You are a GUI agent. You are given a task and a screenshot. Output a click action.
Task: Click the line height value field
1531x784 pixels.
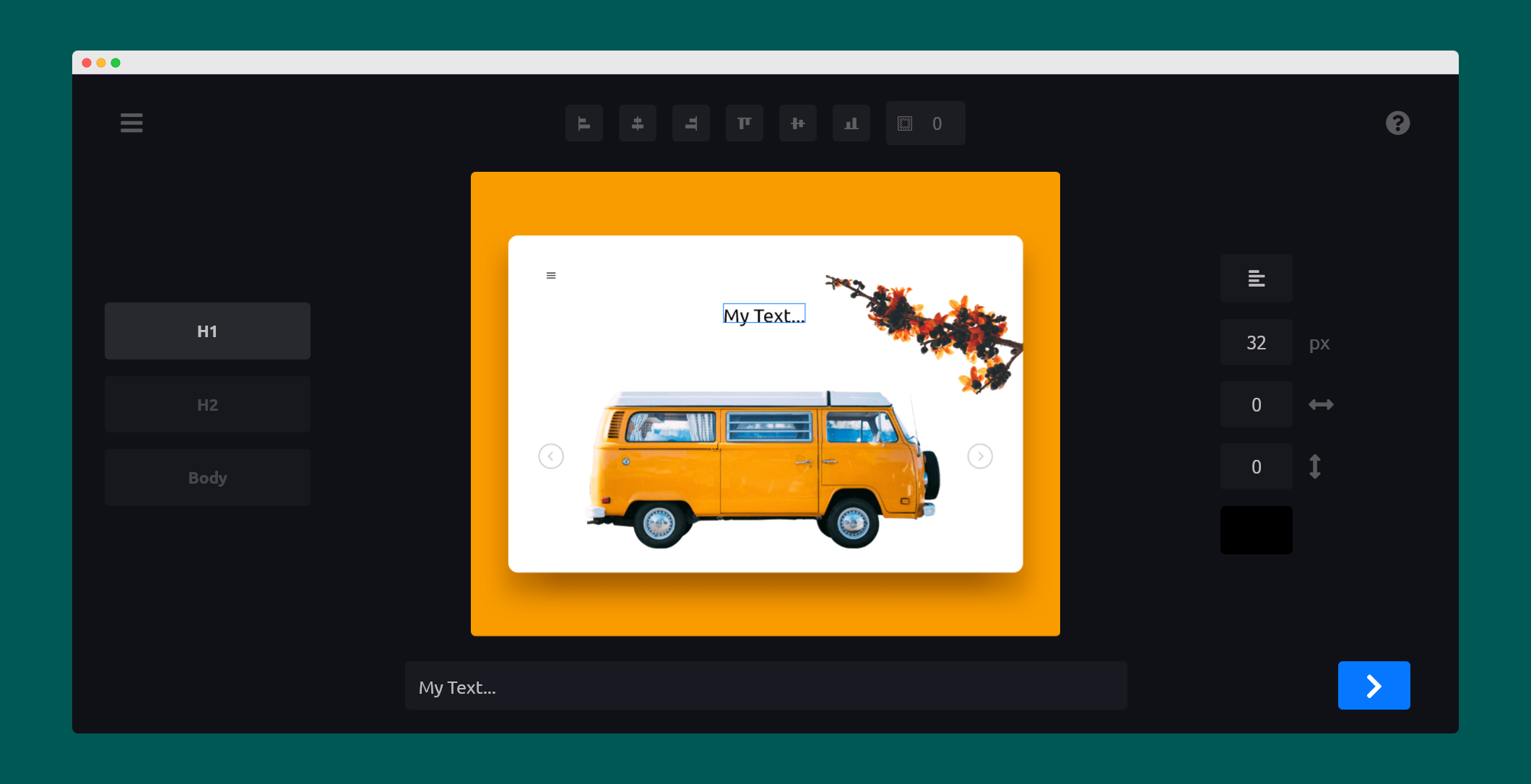click(1256, 467)
